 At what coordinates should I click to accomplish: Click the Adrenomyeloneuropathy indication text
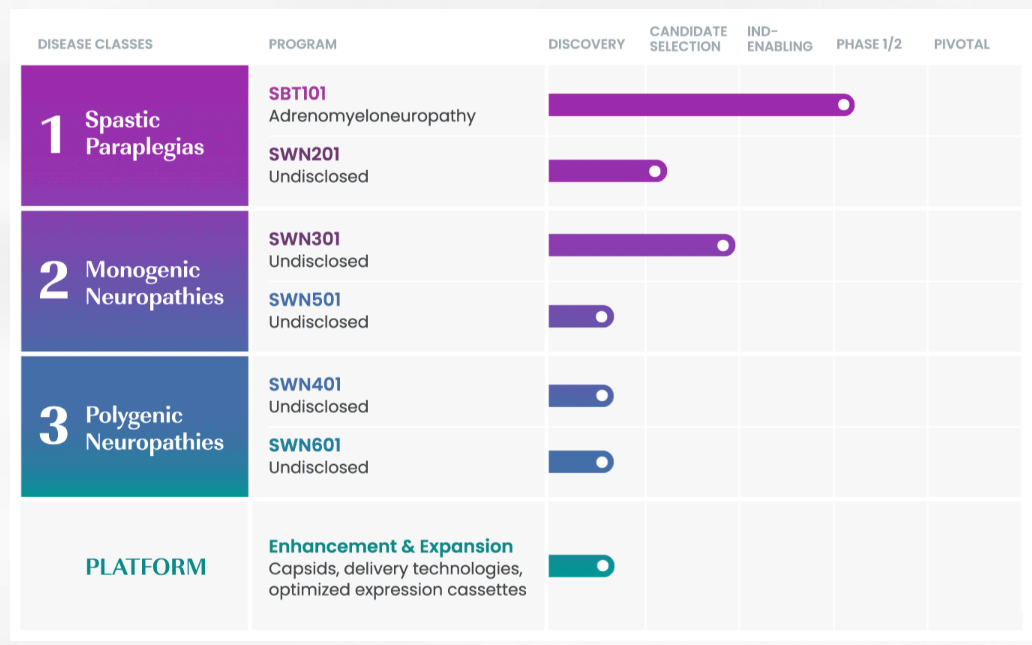372,116
